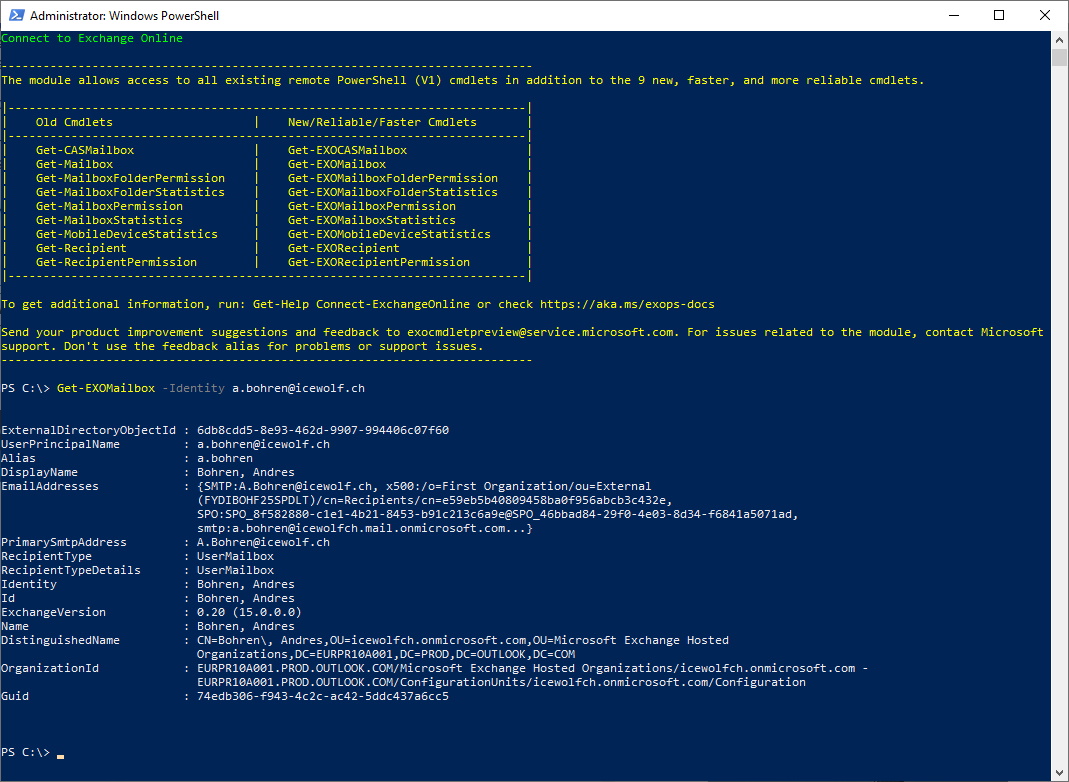Click the RecipientTypeDetails value 'UserMailbox'
This screenshot has height=782, width=1069.
coord(235,570)
